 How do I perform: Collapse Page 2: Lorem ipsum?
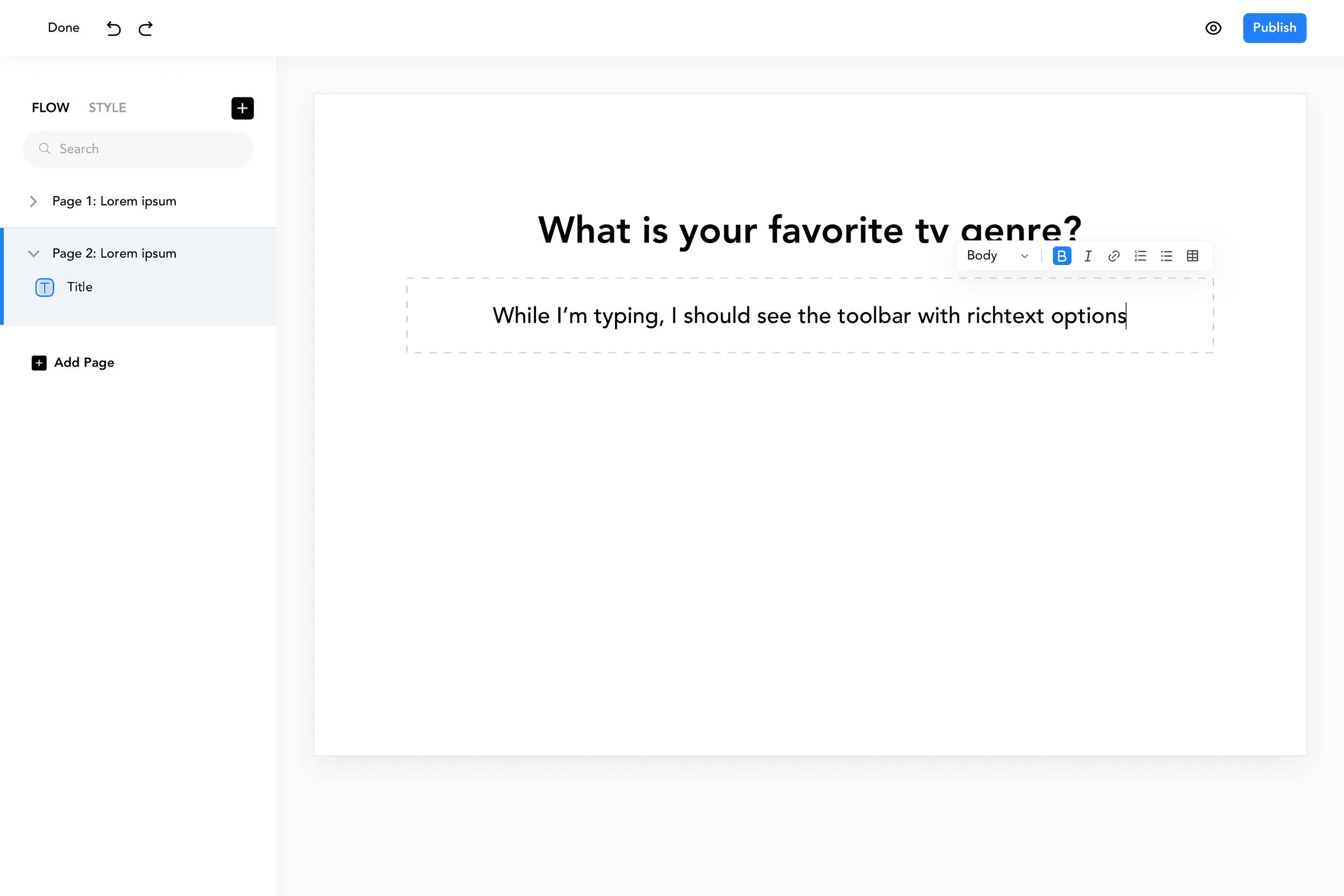(x=33, y=254)
